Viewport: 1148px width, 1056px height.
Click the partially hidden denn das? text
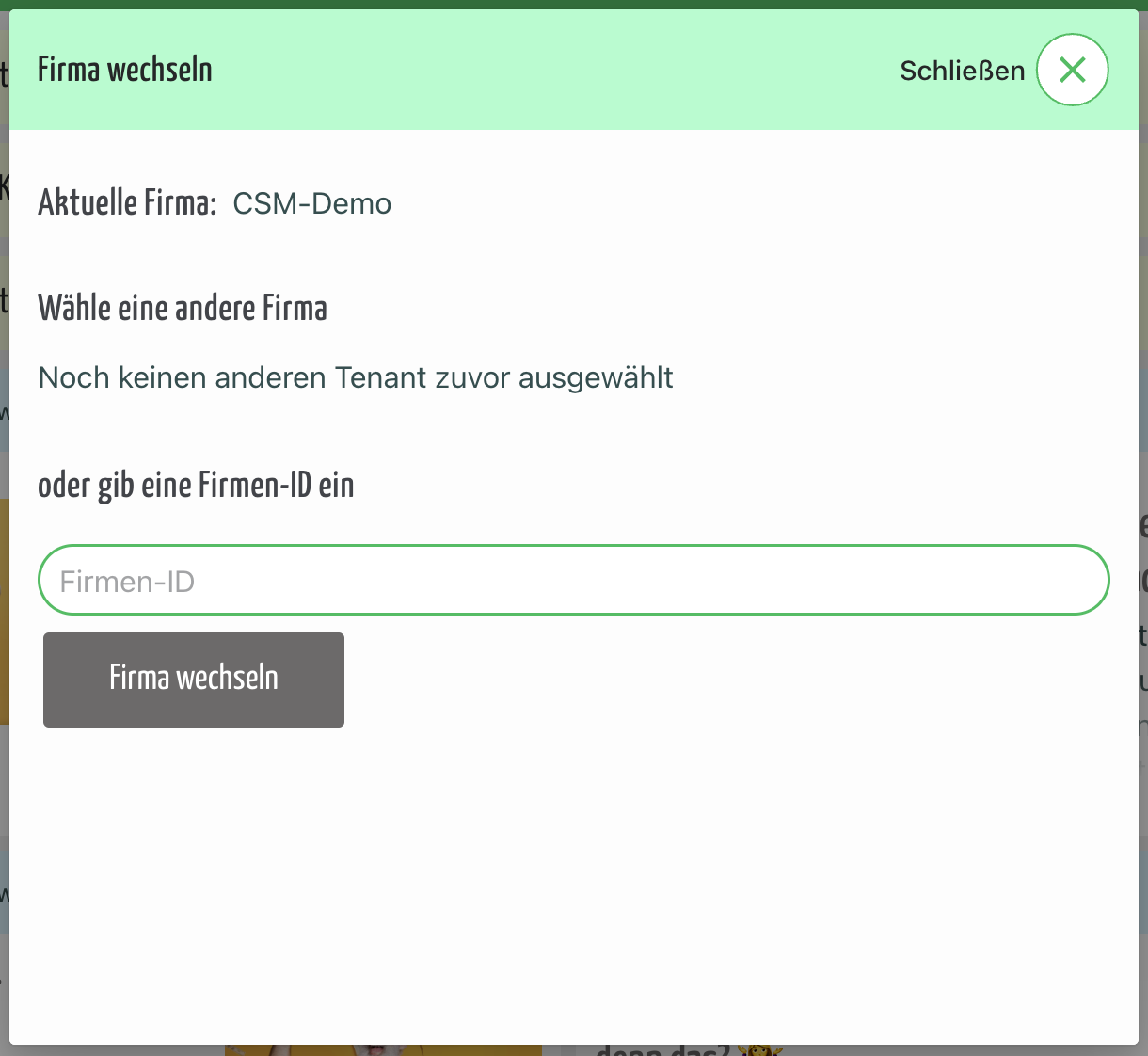(x=664, y=1050)
